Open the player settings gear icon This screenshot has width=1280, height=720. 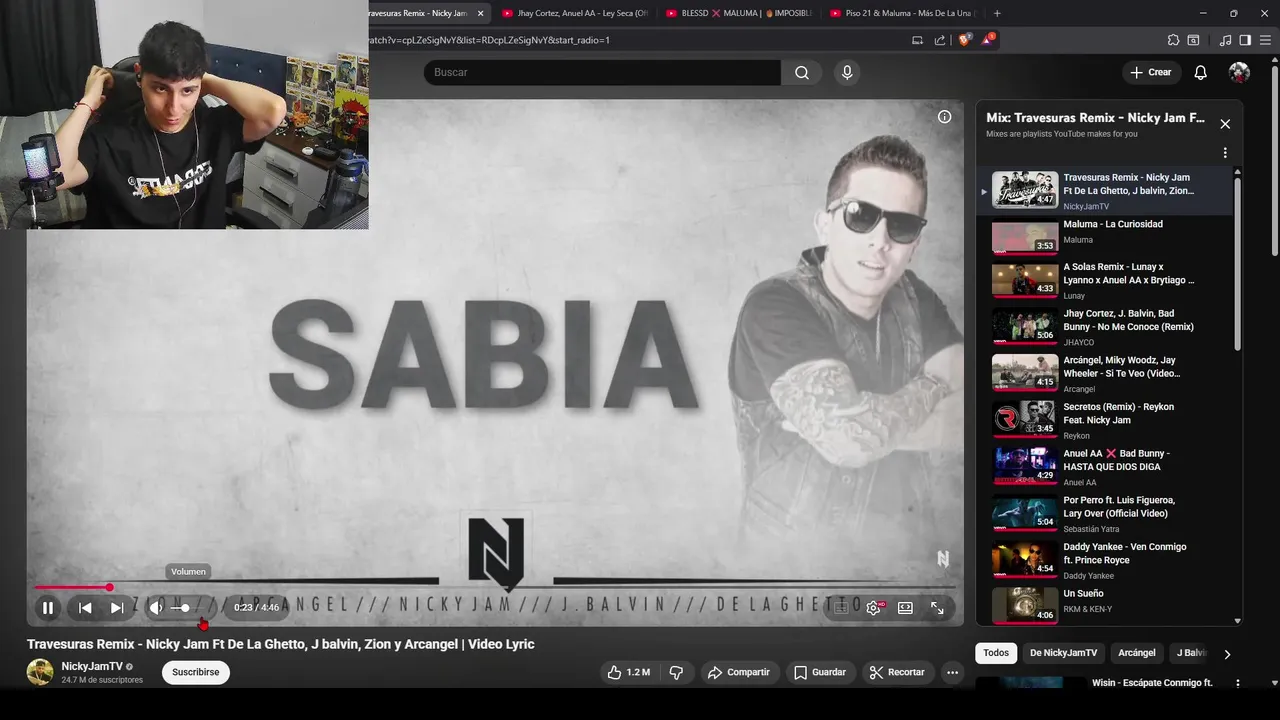click(873, 607)
